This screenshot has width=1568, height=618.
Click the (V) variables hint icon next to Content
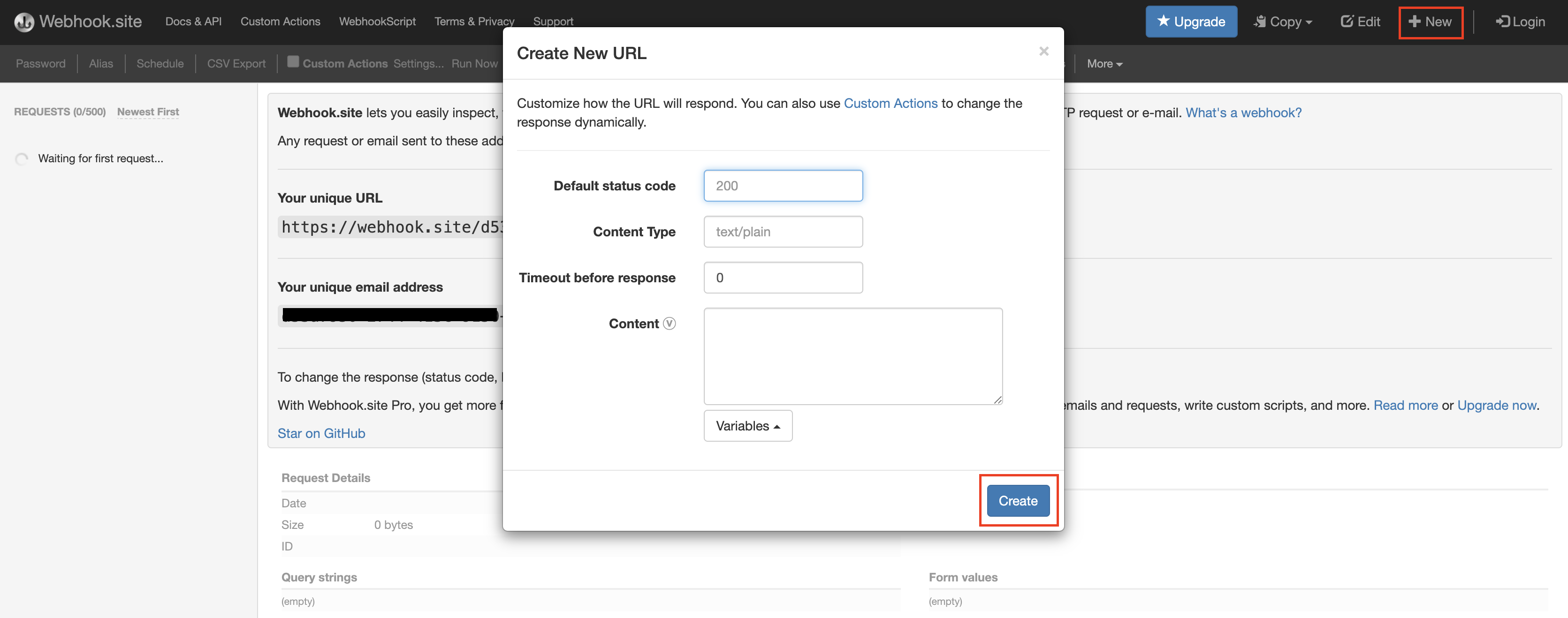point(670,324)
